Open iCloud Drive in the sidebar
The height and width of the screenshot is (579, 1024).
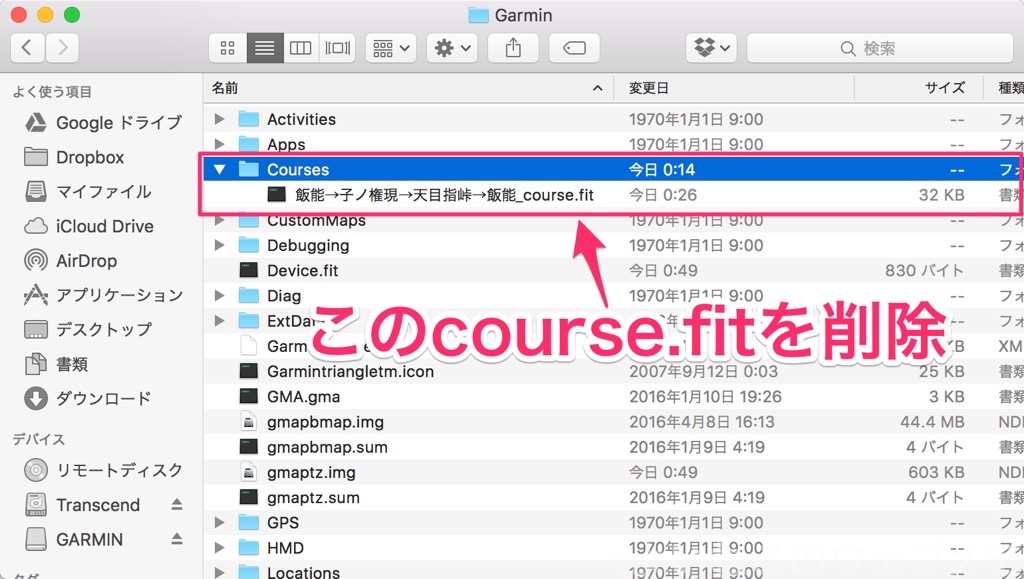[104, 226]
